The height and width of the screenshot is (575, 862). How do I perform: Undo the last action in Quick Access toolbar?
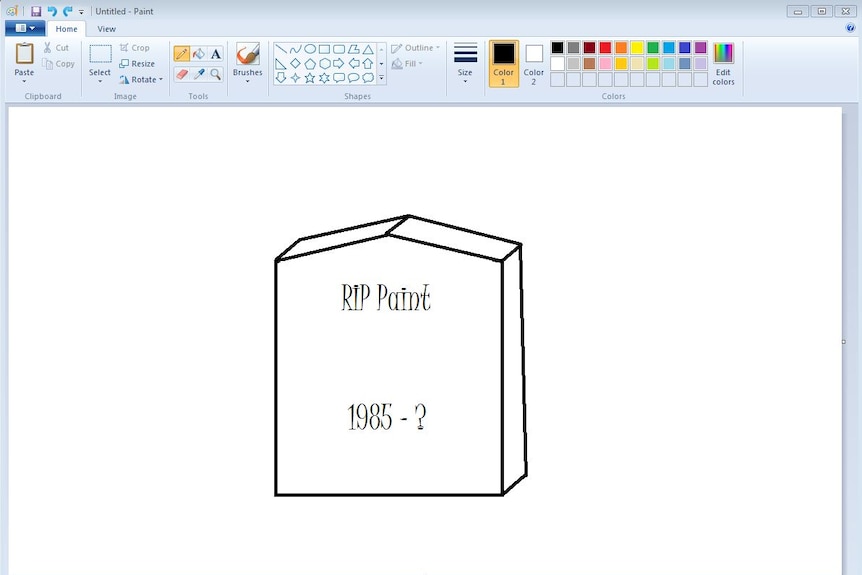52,11
